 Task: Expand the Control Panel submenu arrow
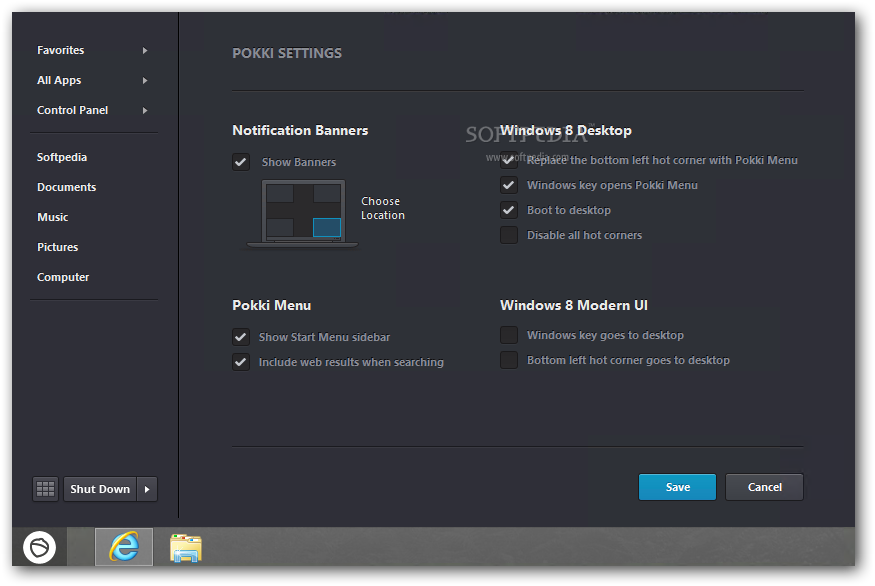[x=145, y=111]
